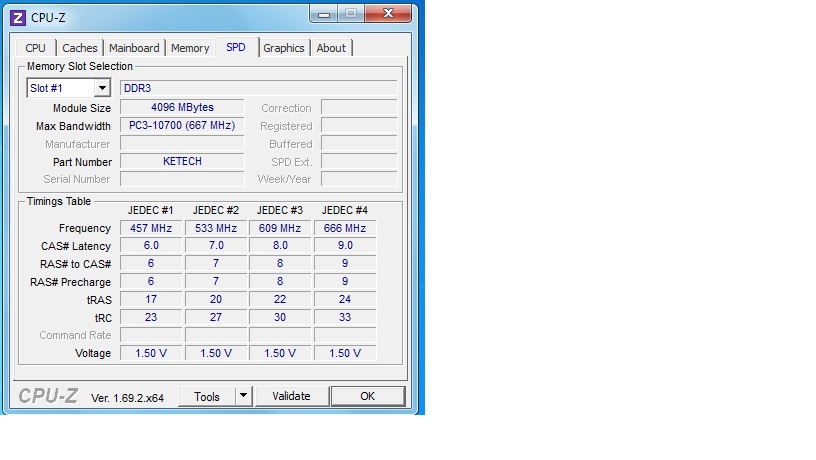Click the KETECH part number field
This screenshot has height=460, width=816.
click(x=182, y=161)
